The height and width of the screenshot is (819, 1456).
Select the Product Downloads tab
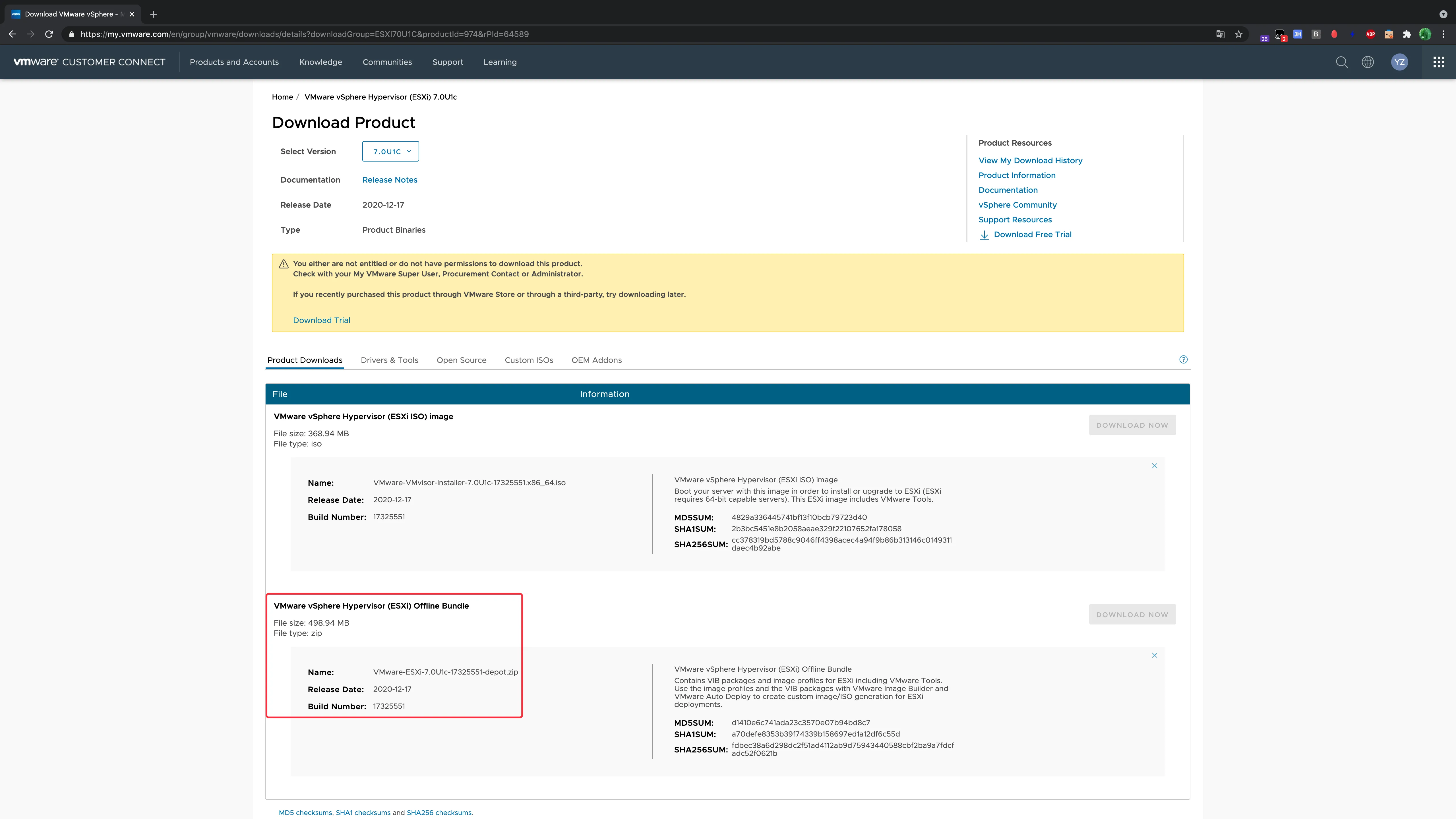click(x=305, y=360)
